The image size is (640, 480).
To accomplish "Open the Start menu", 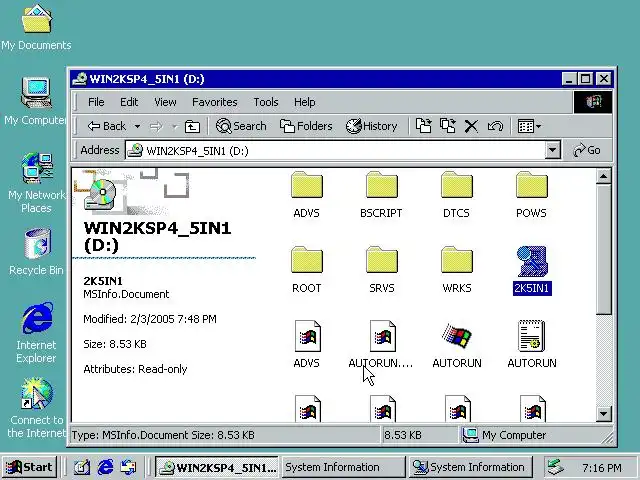I will [29, 467].
